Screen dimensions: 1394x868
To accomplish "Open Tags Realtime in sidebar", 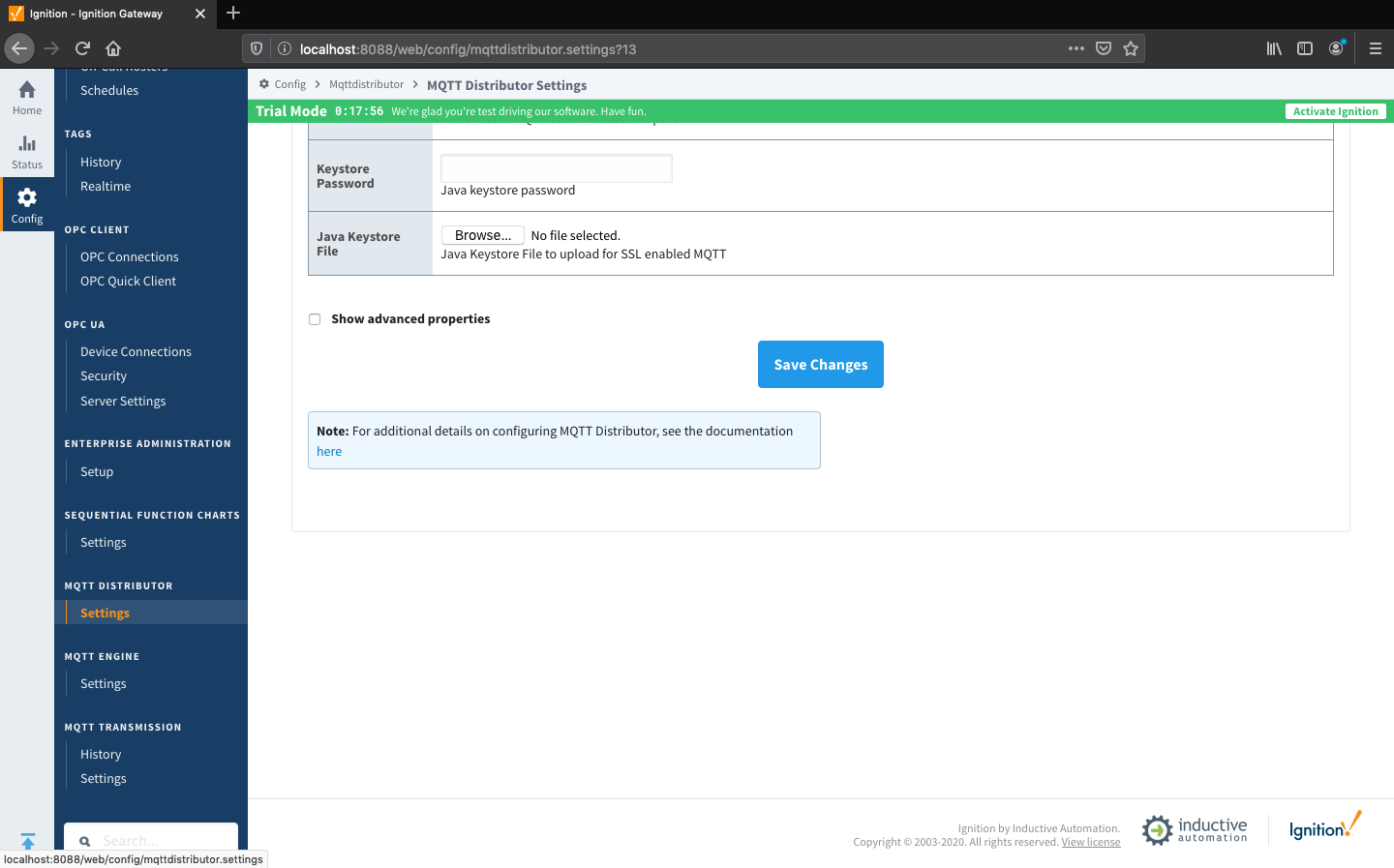I will click(106, 186).
